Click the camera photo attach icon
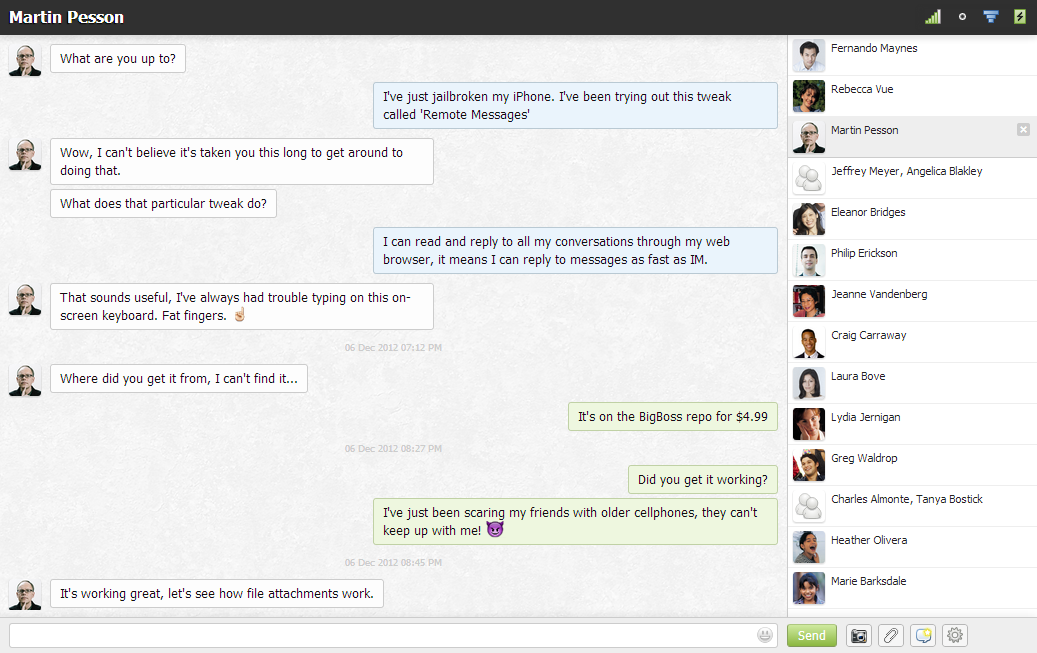Image resolution: width=1037 pixels, height=653 pixels. 858,635
